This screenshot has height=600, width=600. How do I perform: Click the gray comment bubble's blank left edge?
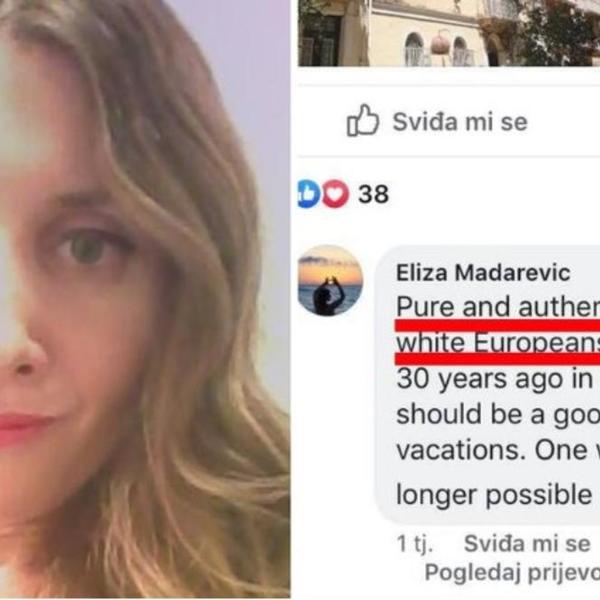[x=384, y=383]
